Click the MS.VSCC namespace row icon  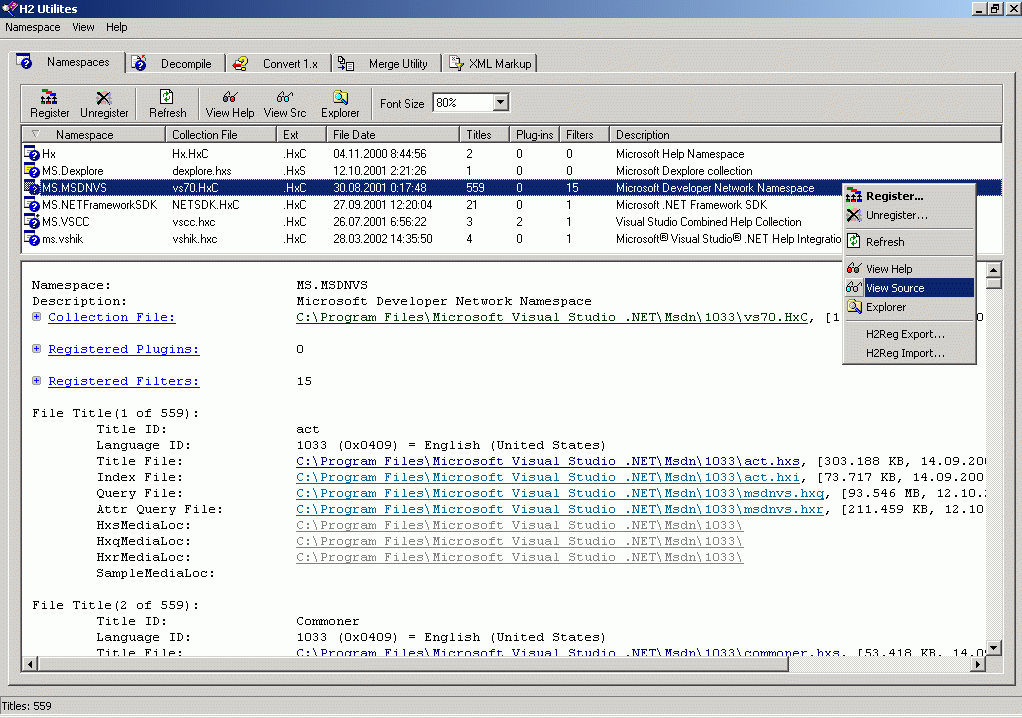click(32, 222)
